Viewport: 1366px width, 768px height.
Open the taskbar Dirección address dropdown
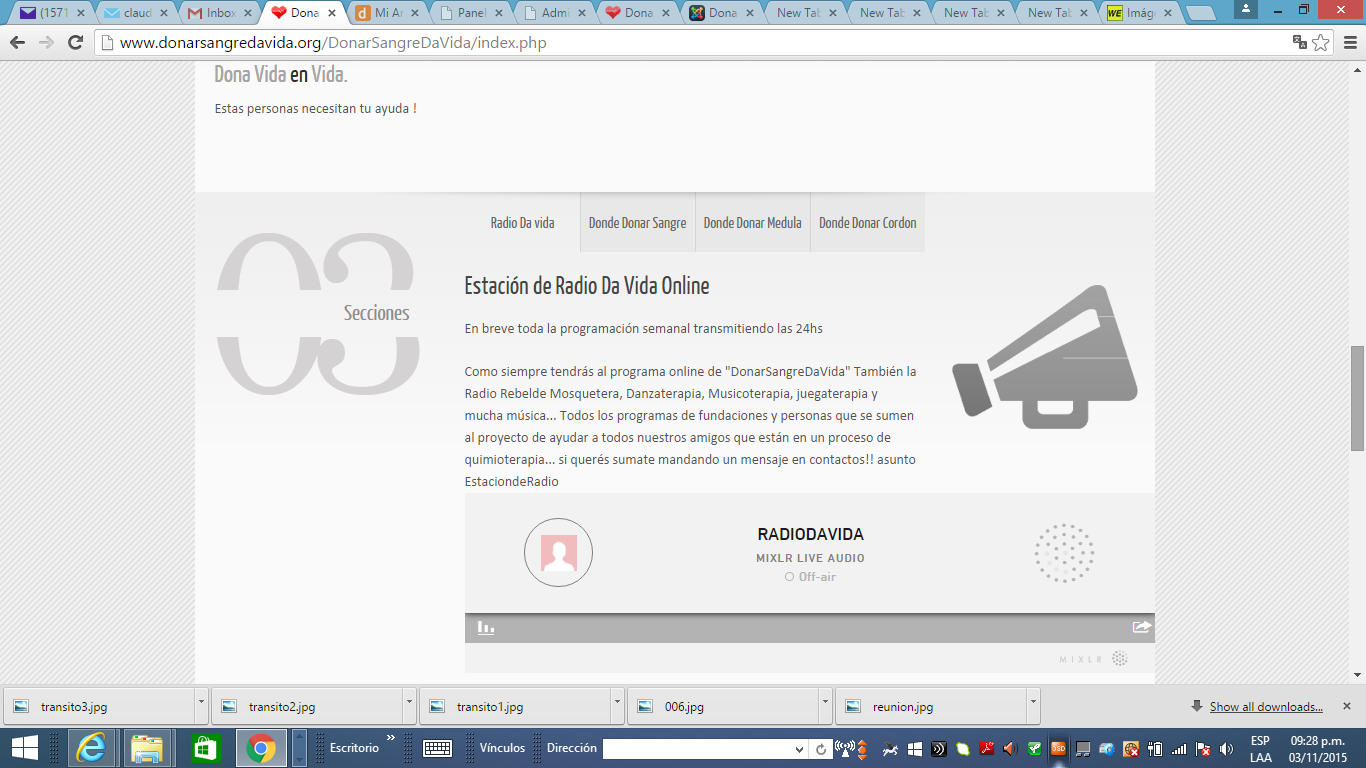click(799, 749)
